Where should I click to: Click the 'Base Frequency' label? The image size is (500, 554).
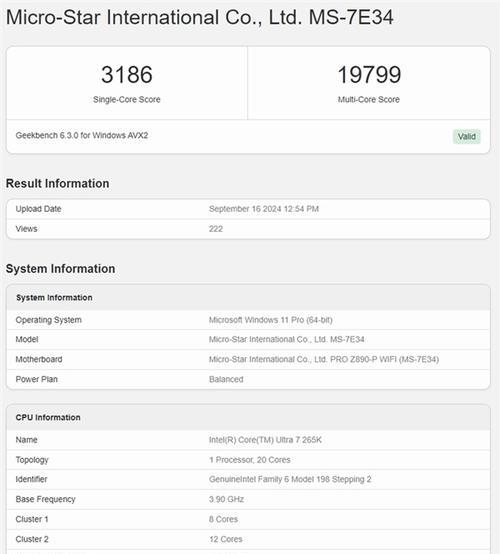point(46,499)
